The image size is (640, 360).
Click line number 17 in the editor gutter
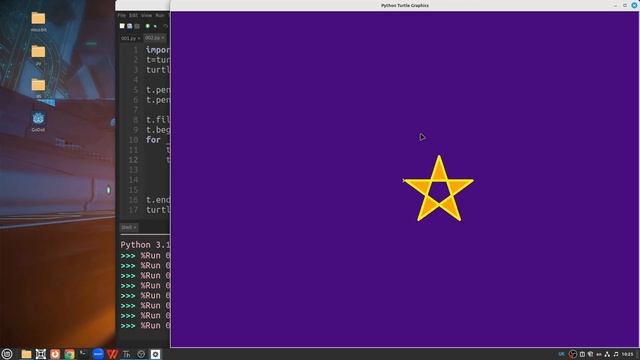tap(133, 210)
